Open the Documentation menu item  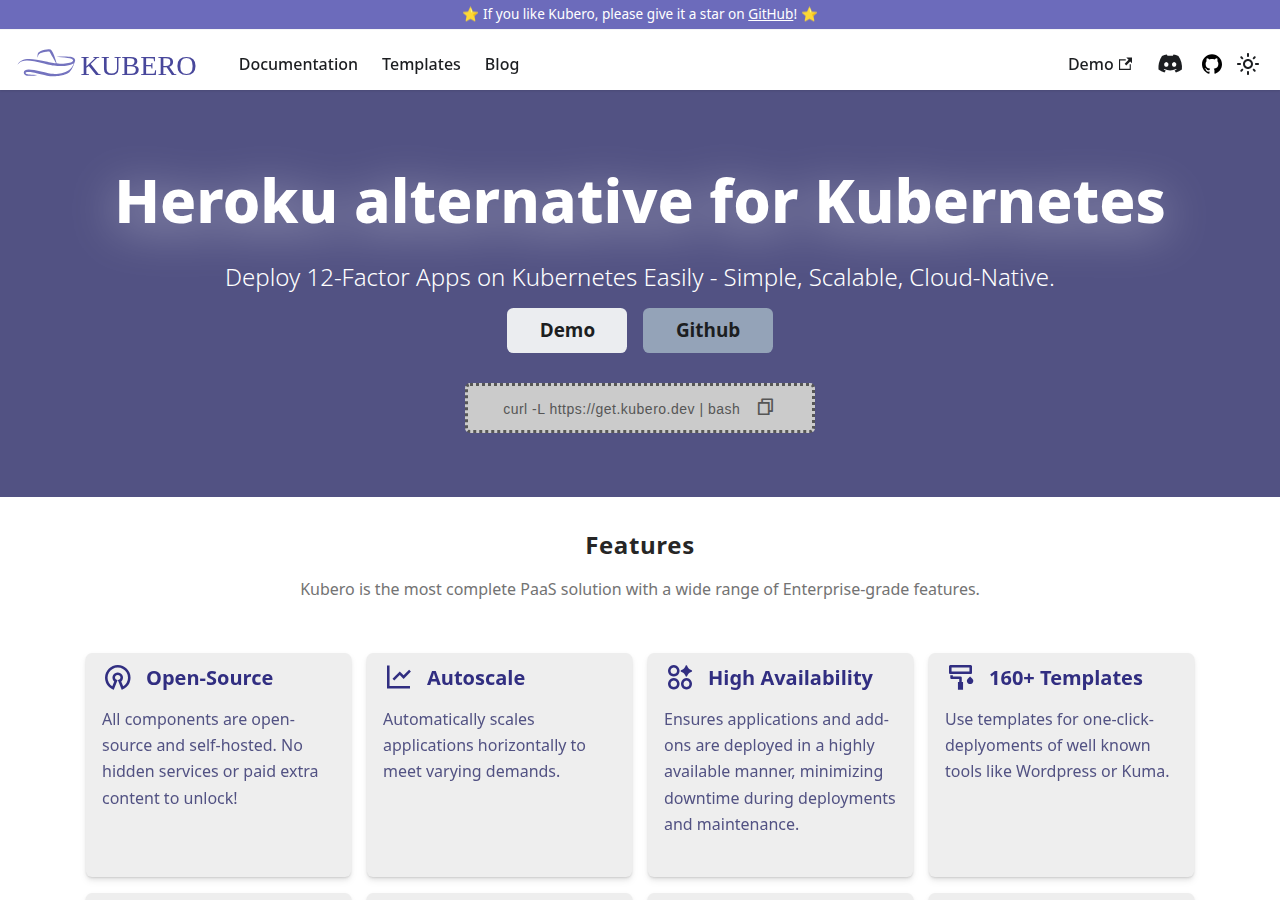click(x=298, y=64)
